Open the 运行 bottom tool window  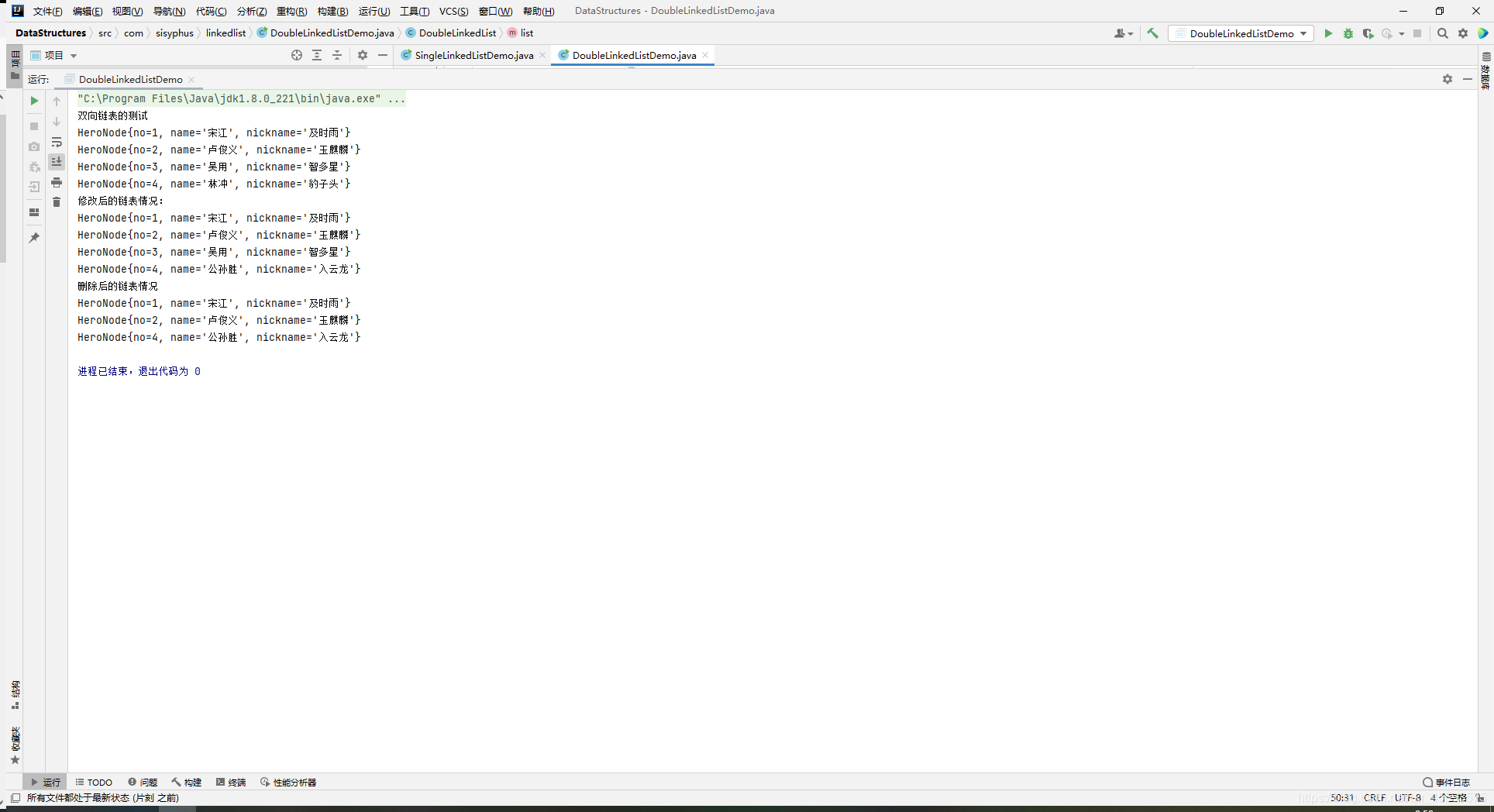pyautogui.click(x=45, y=783)
